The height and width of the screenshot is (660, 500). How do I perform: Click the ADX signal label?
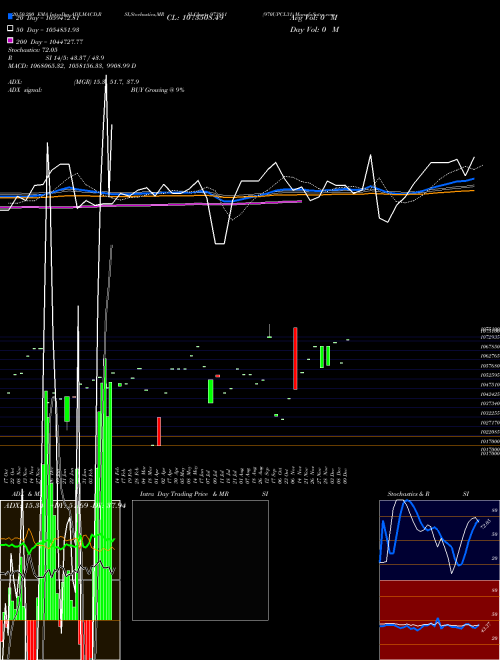(x=25, y=90)
